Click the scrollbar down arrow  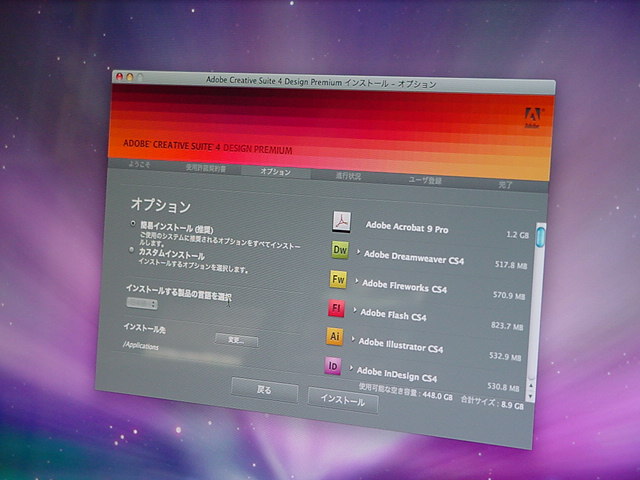(530, 396)
